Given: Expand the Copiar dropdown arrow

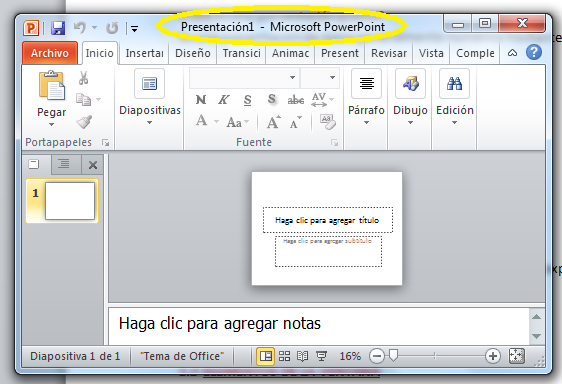Looking at the screenshot, I should coord(99,99).
